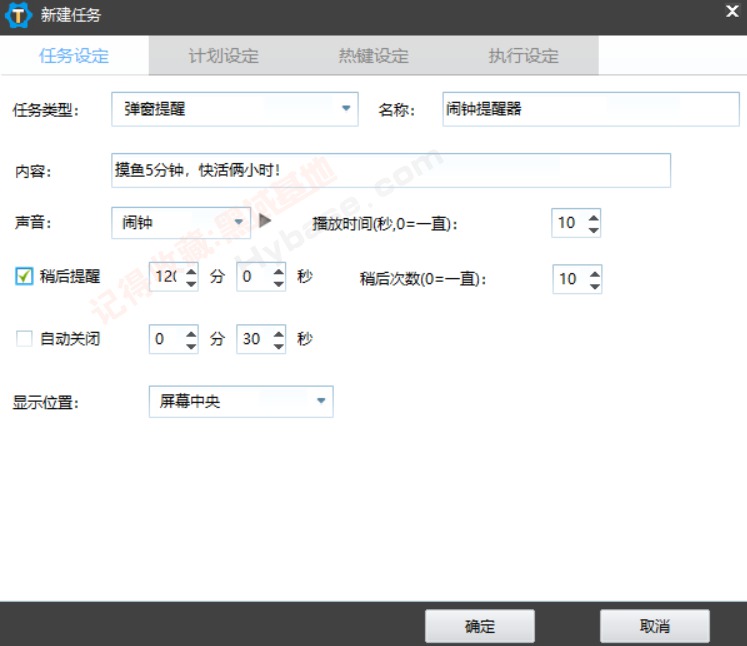The height and width of the screenshot is (646, 747).
Task: Decrease 自动关闭 minutes with down arrow
Action: (191, 346)
